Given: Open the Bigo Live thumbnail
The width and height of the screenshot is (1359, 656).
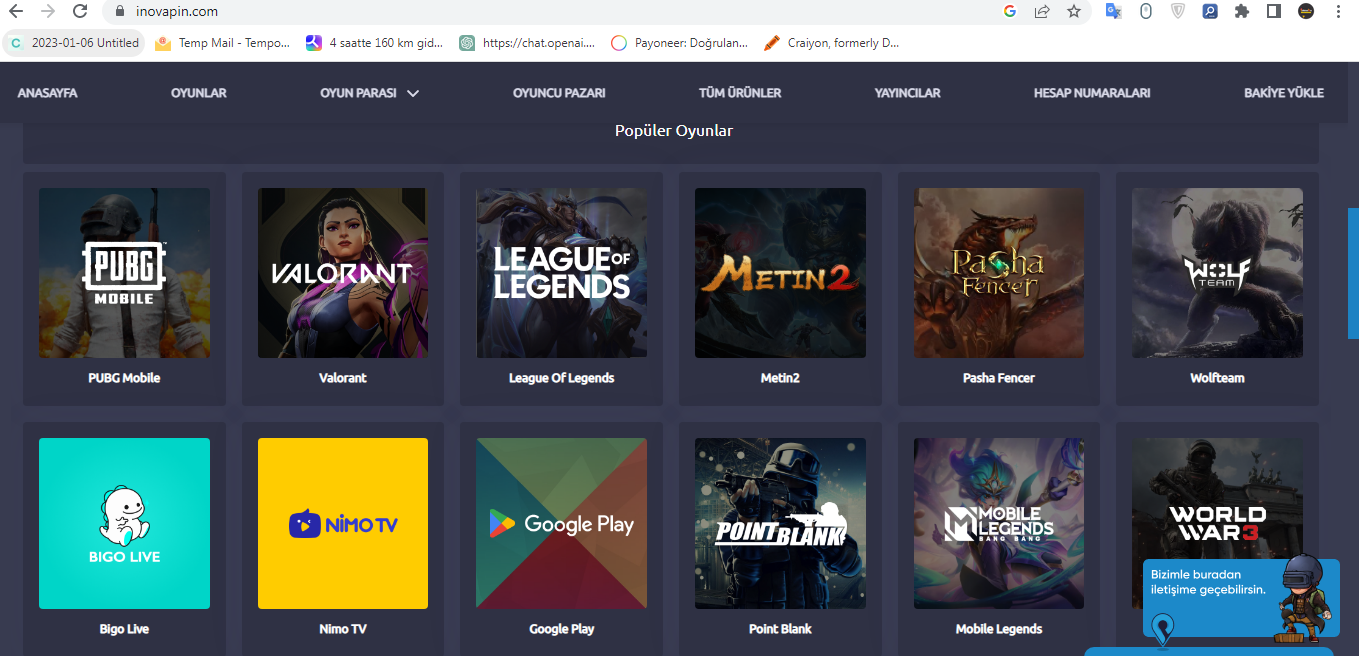Looking at the screenshot, I should (124, 523).
